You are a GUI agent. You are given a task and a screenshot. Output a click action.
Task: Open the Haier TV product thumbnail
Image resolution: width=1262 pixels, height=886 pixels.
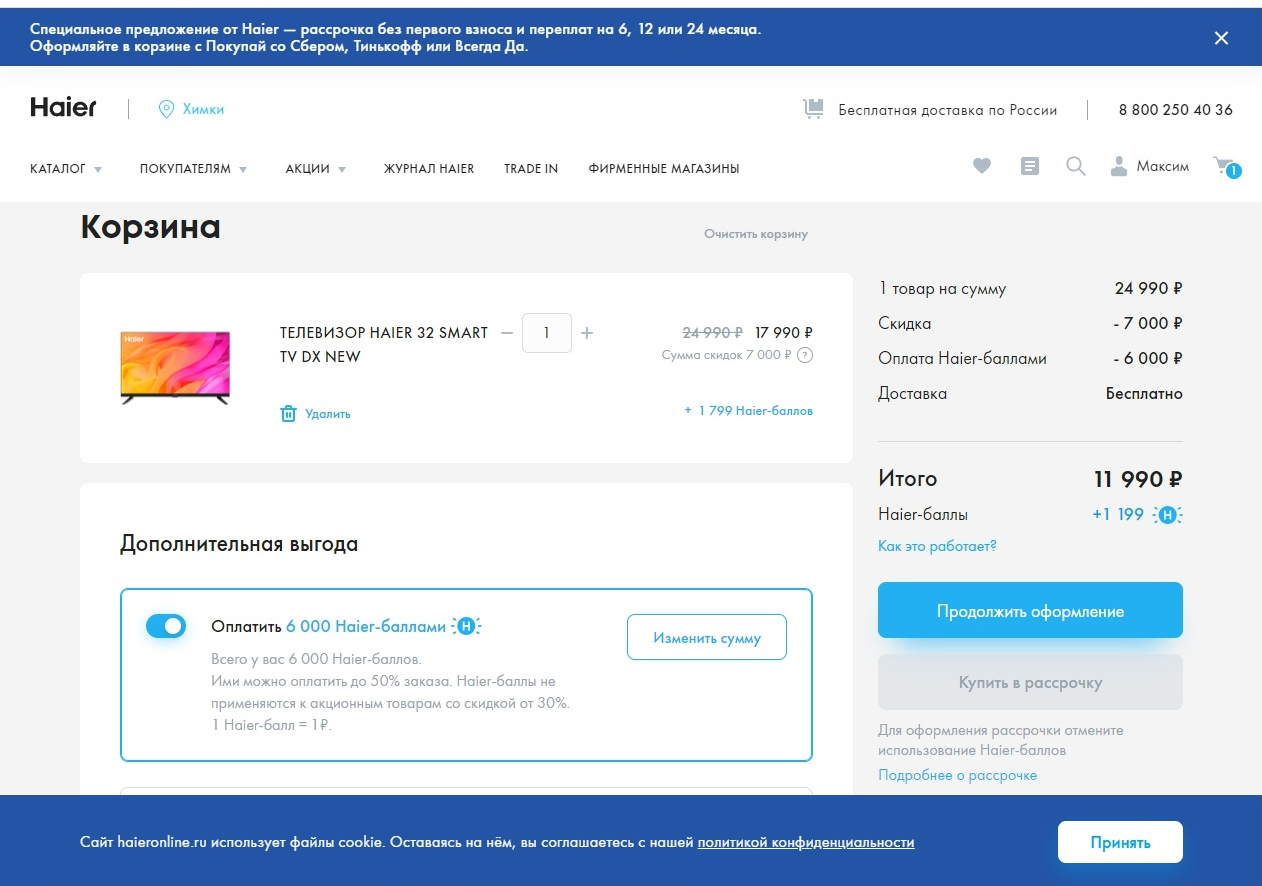click(175, 368)
